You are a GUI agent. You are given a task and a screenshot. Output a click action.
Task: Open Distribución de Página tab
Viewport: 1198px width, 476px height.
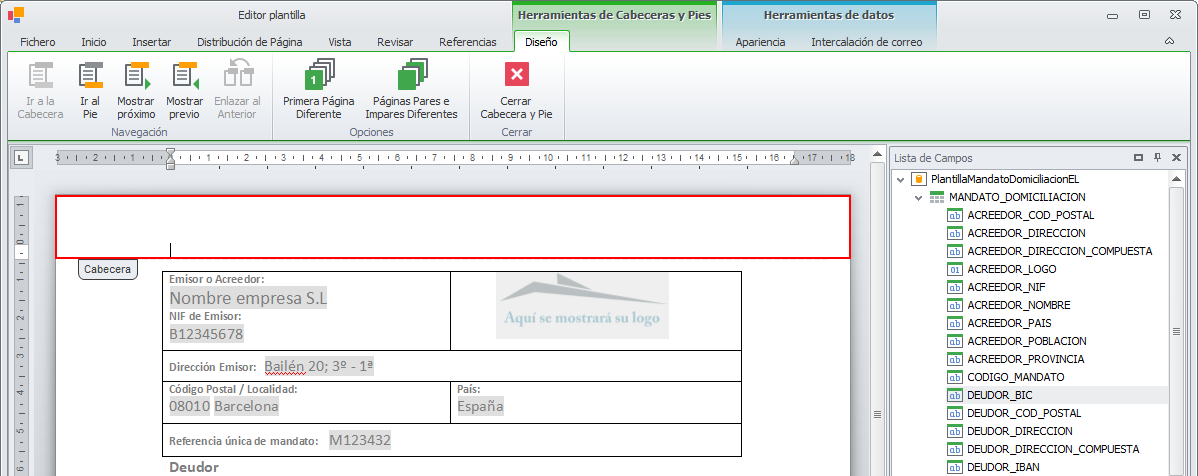[250, 42]
